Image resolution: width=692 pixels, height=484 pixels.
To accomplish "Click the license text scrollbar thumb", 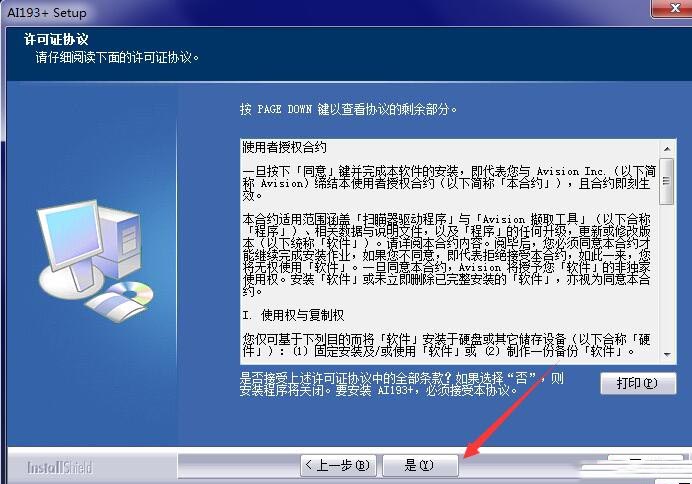I will [666, 182].
